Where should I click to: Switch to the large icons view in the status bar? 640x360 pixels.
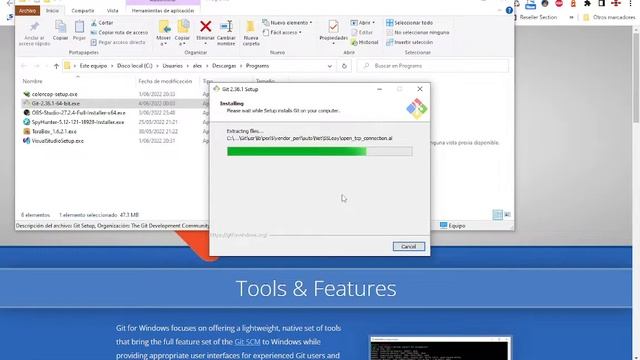[x=507, y=214]
